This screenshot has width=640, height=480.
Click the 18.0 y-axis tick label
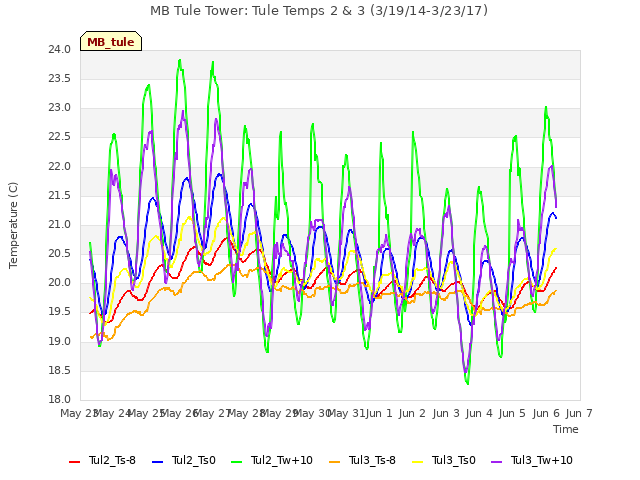point(60,400)
